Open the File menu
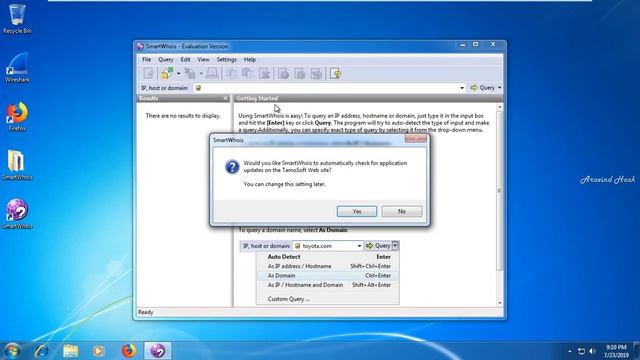The height and width of the screenshot is (360, 640). coord(147,60)
